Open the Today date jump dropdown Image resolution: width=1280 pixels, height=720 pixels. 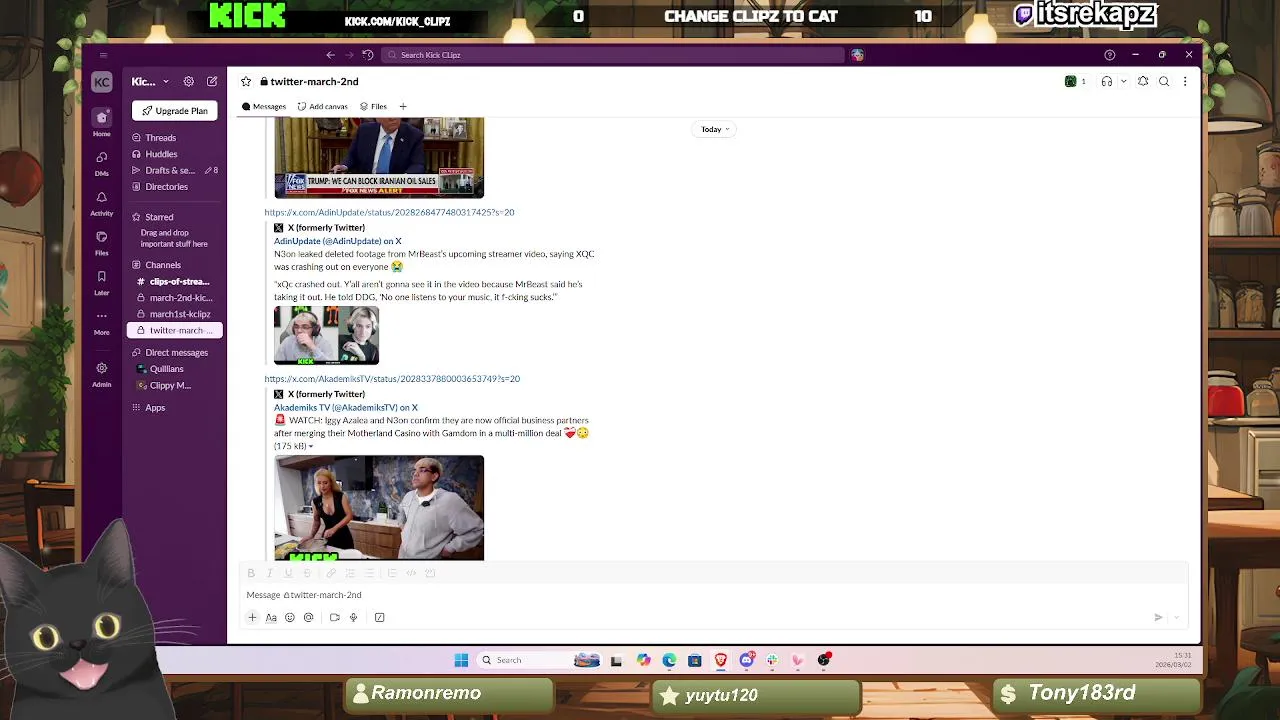(714, 129)
